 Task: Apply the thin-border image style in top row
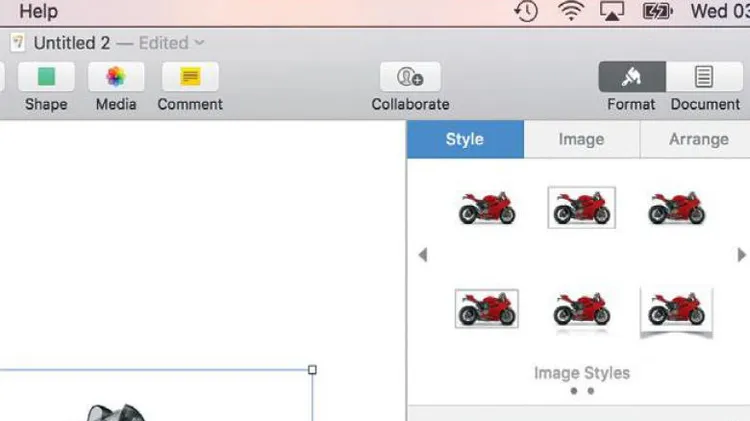[x=582, y=208]
